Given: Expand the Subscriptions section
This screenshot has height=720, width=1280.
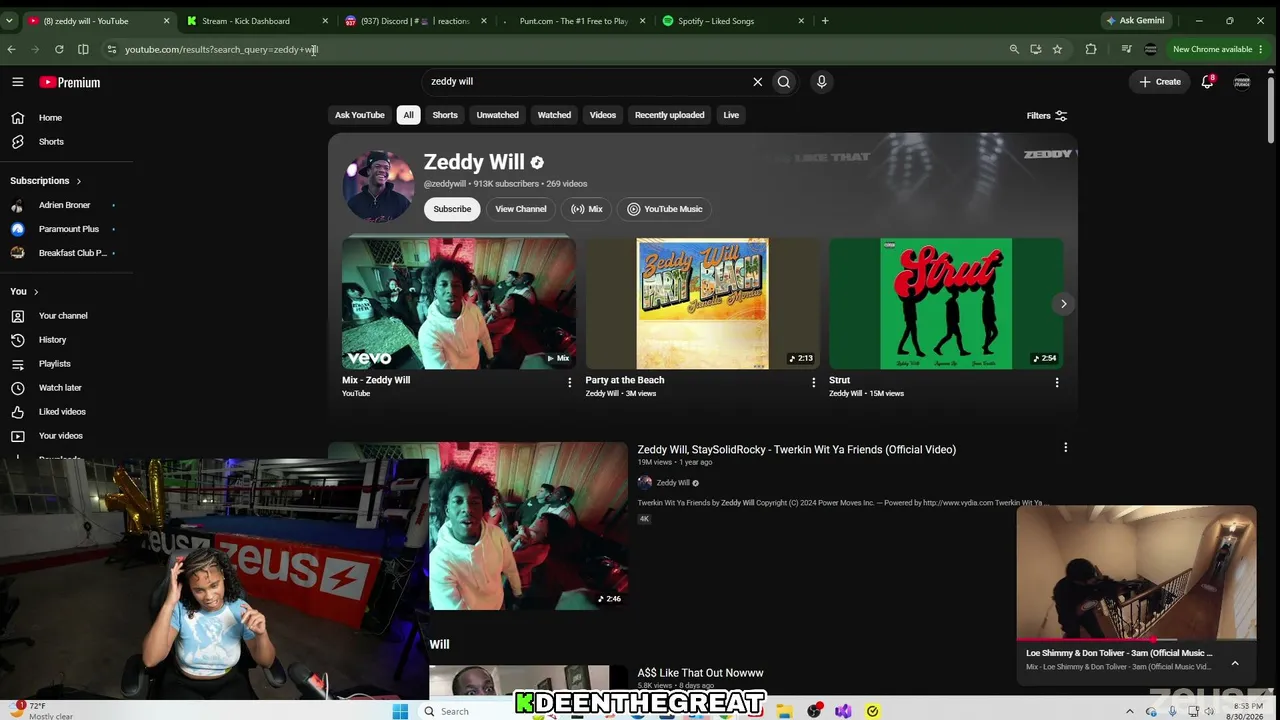Looking at the screenshot, I should tap(46, 181).
